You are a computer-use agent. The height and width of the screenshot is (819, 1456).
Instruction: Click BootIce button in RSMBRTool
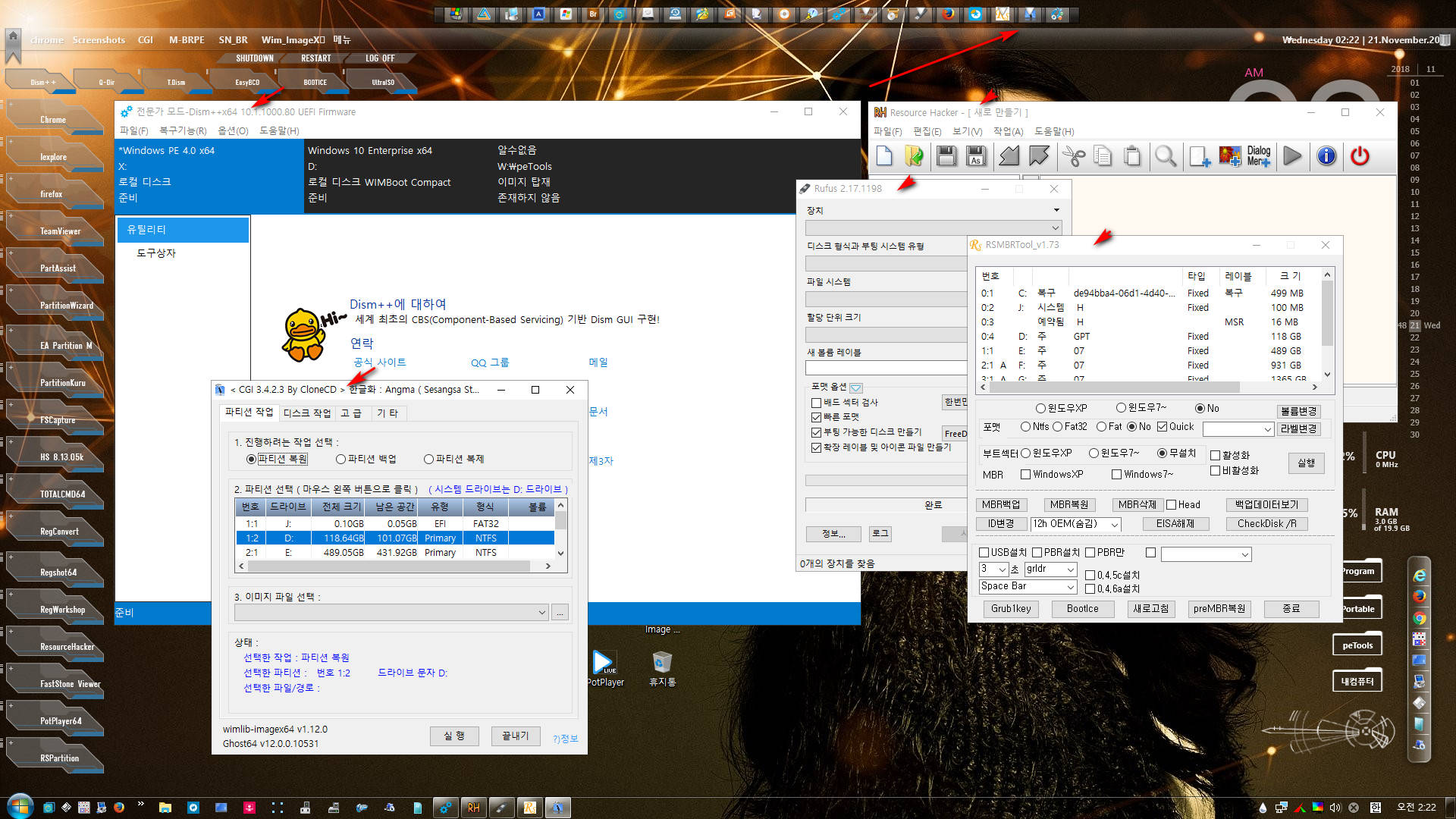[x=1082, y=608]
